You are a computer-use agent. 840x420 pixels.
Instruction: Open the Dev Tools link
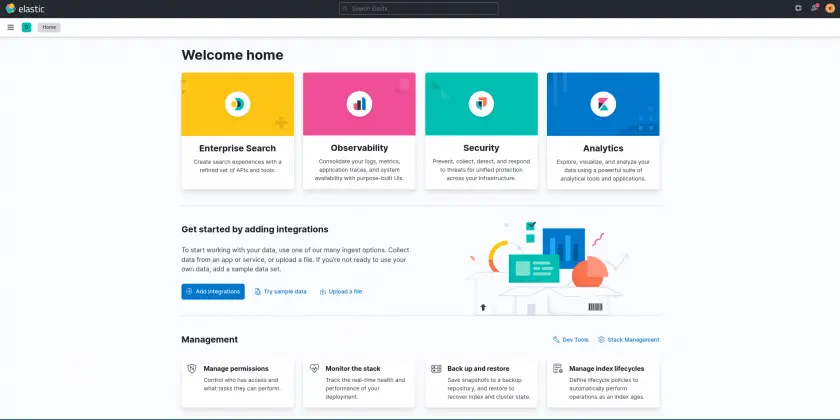coord(571,340)
